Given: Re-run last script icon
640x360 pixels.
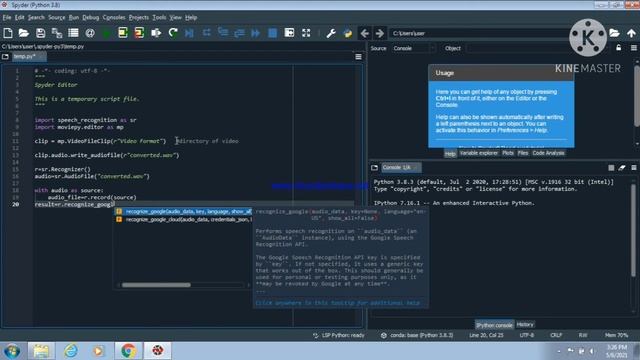Looking at the screenshot, I should coord(173,33).
